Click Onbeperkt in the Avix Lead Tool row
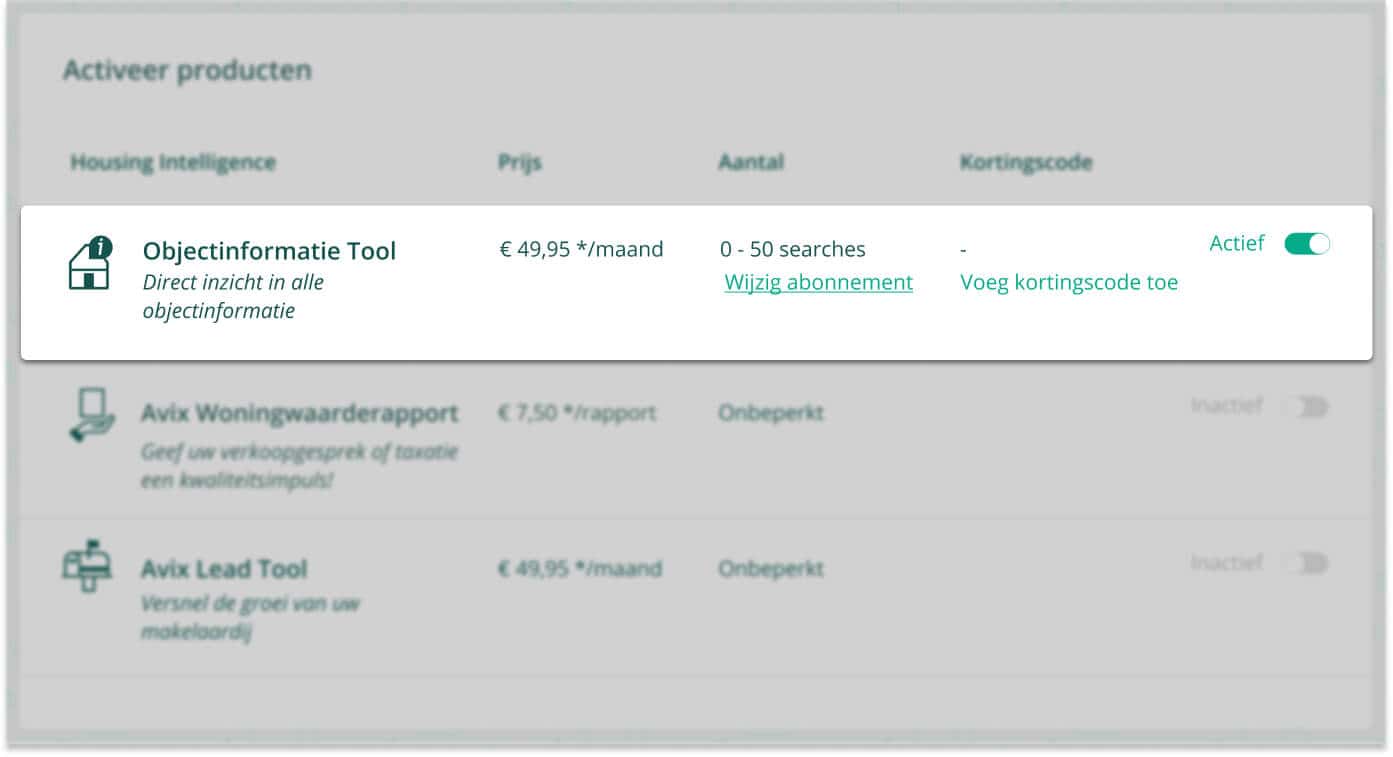 click(x=770, y=569)
